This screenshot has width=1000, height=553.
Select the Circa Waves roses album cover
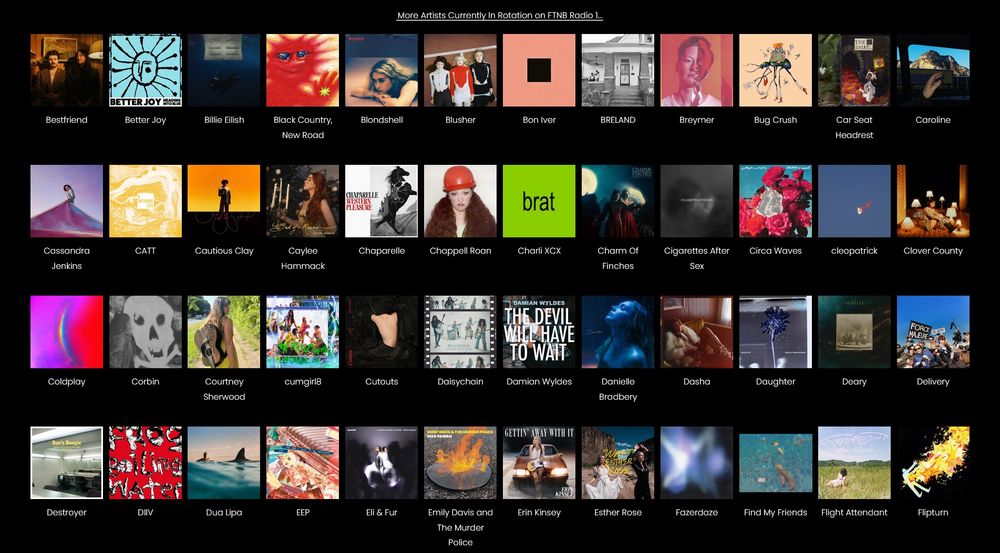(x=776, y=201)
